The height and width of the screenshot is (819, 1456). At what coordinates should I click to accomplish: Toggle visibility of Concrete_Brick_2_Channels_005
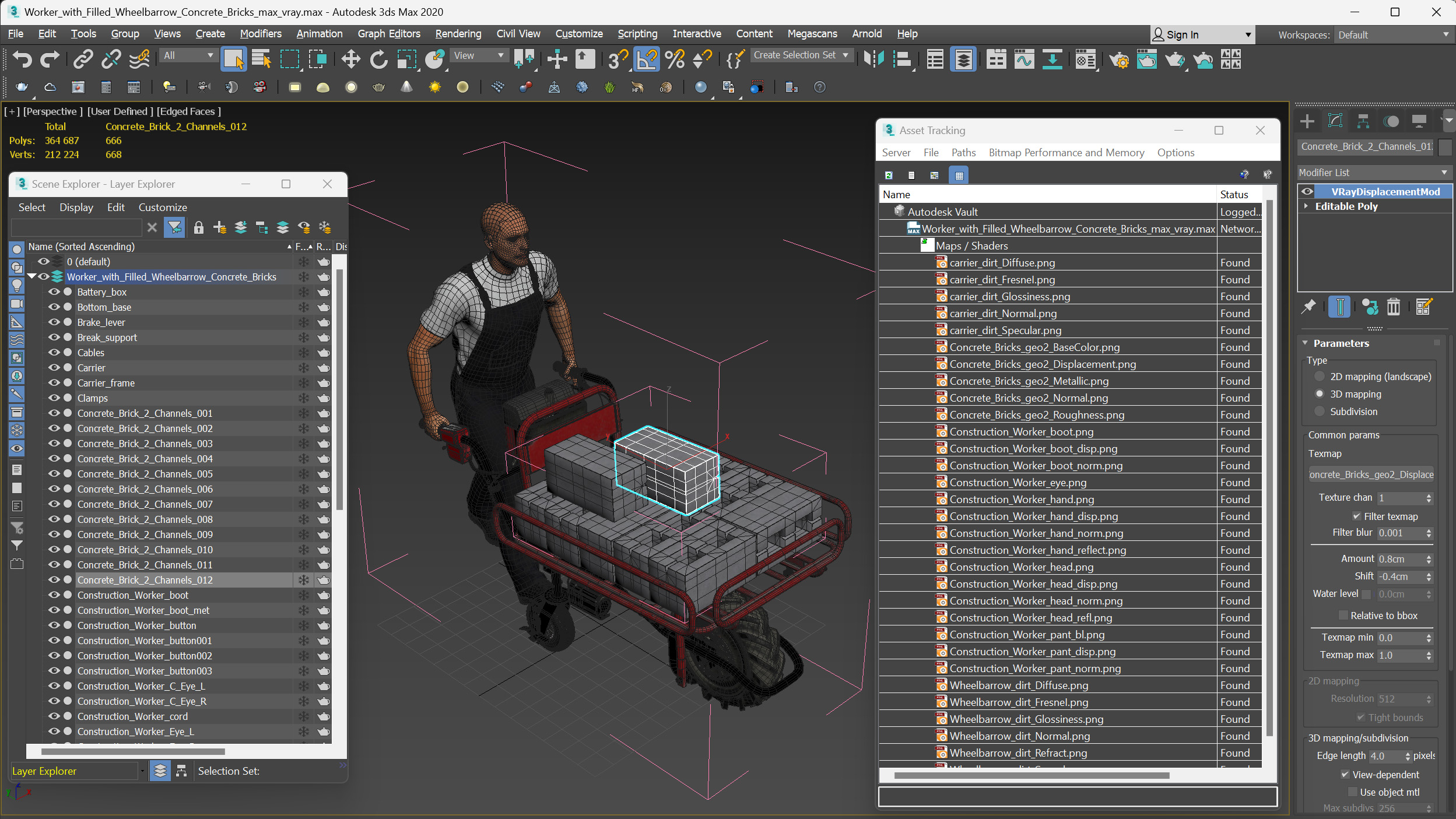54,473
